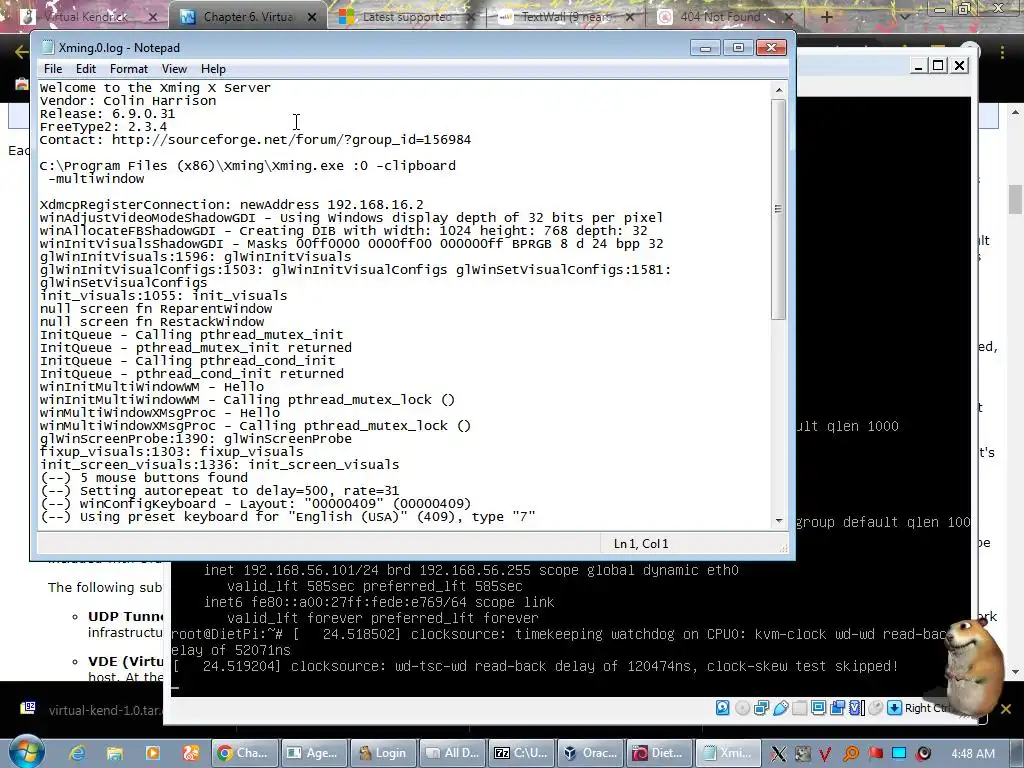Open the media player taskbar icon

(x=153, y=753)
